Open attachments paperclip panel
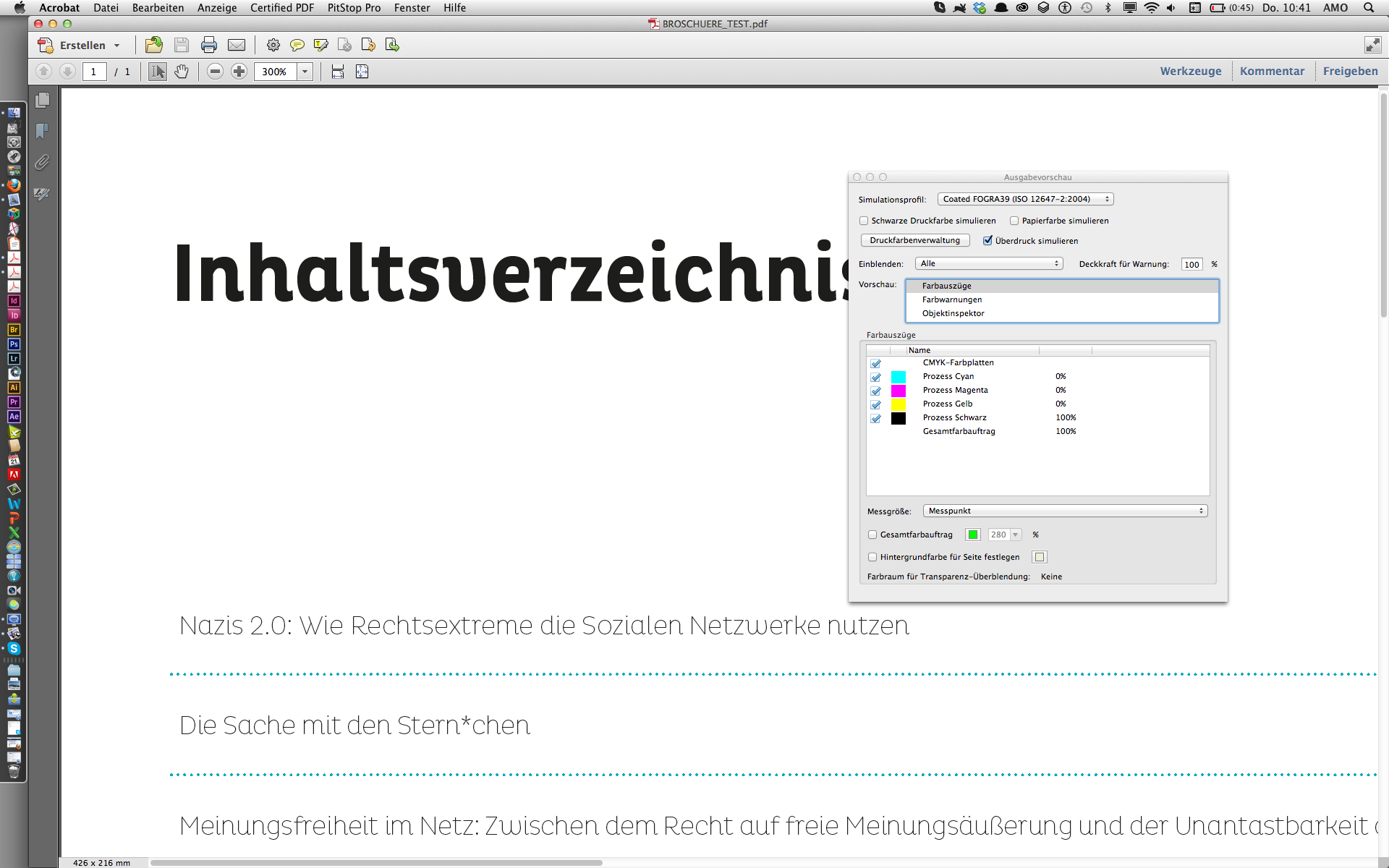 [x=43, y=162]
